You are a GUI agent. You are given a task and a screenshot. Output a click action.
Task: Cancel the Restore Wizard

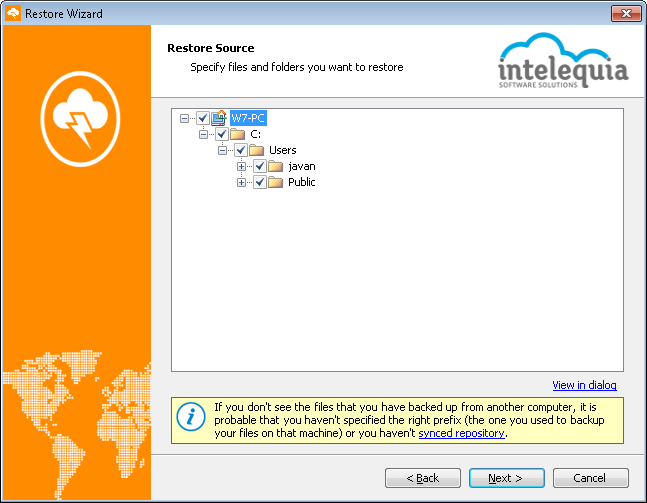pos(590,478)
